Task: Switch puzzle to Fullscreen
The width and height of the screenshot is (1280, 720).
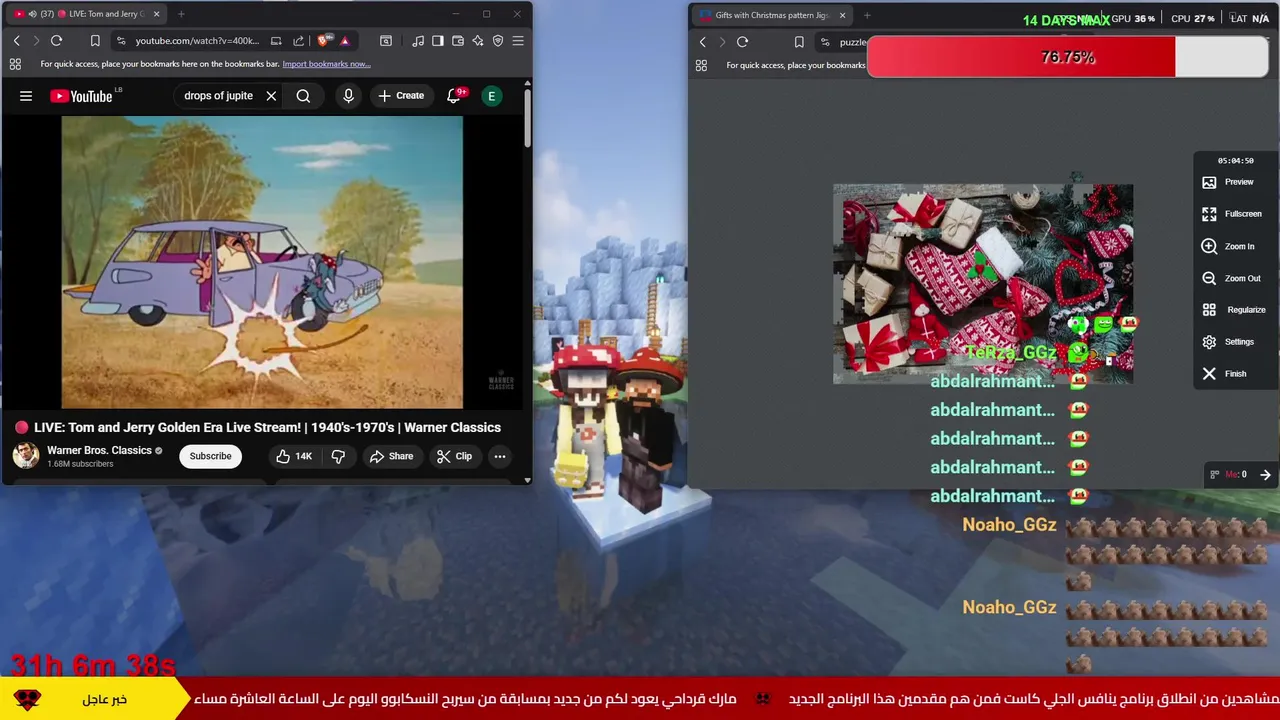Action: pyautogui.click(x=1233, y=214)
